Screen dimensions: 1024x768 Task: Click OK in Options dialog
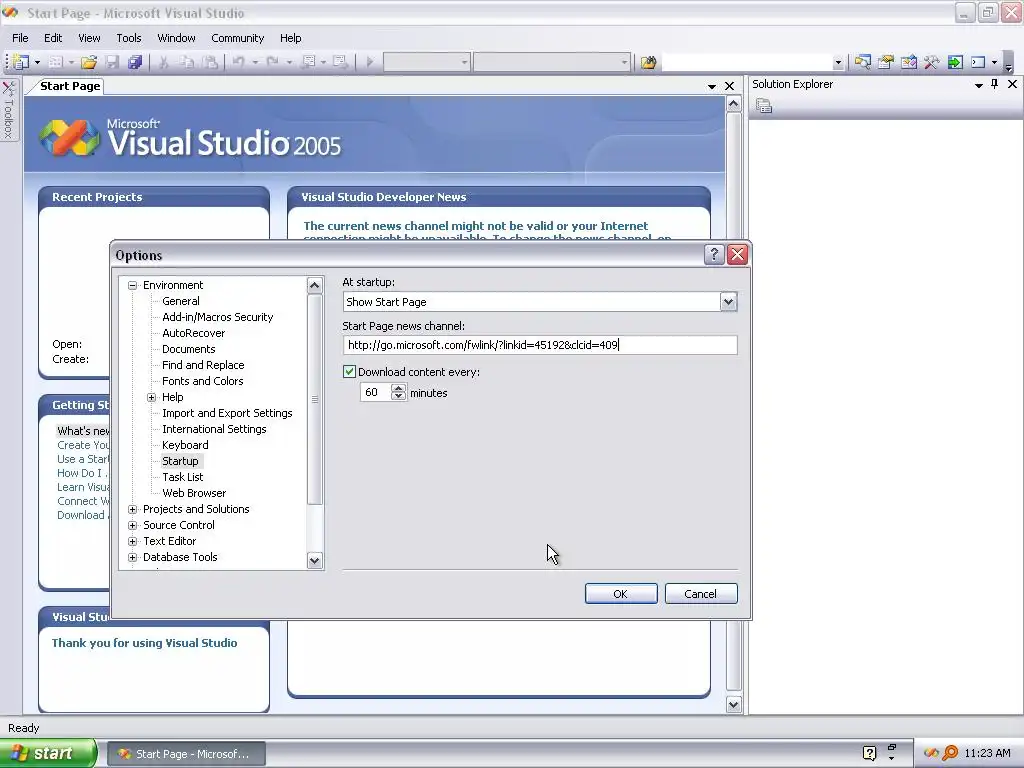tap(620, 594)
